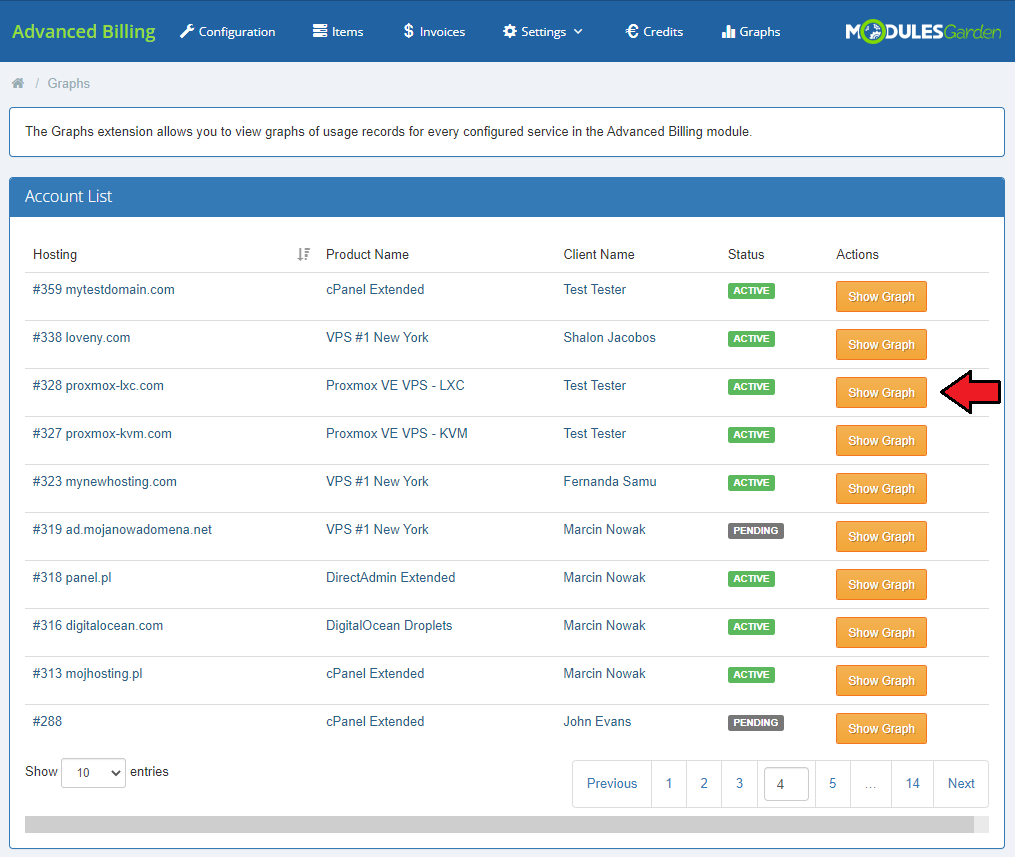Open client Fernanda Samu

click(610, 481)
